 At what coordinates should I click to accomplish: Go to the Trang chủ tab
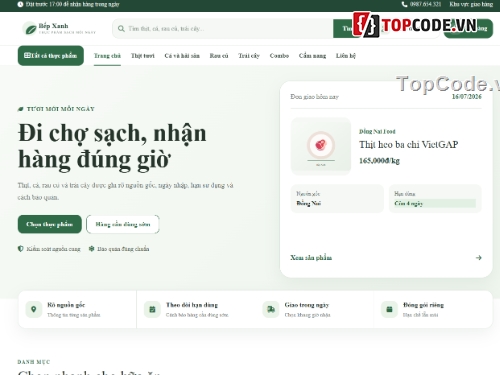pos(107,56)
